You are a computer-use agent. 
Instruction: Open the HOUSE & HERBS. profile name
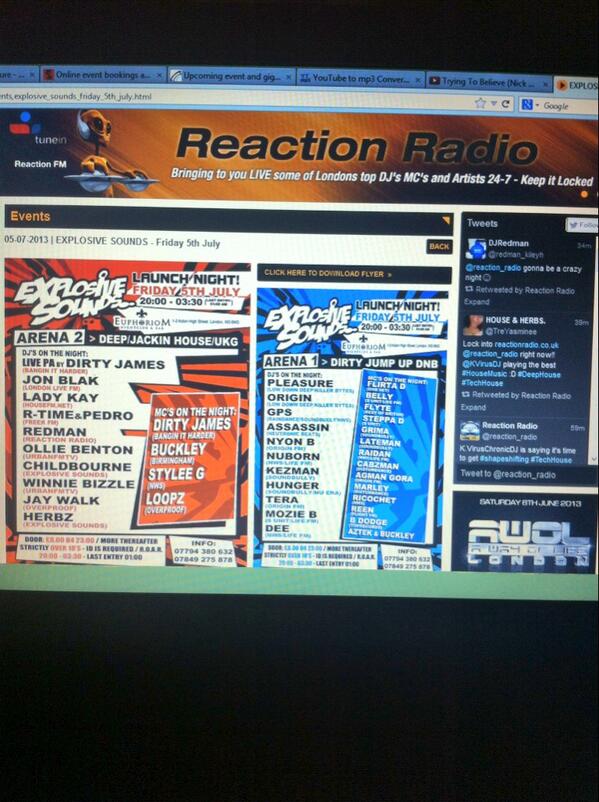click(x=515, y=320)
